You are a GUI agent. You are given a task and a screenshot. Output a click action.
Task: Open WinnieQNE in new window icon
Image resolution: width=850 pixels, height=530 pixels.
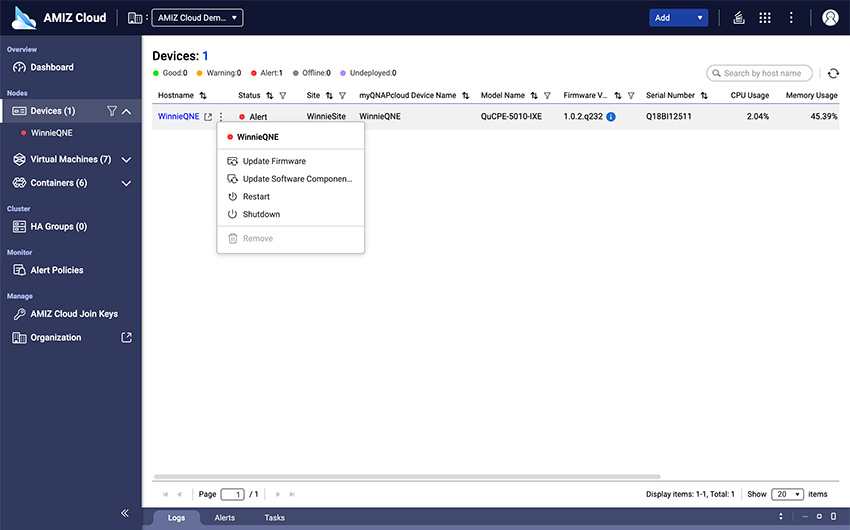[x=208, y=117]
